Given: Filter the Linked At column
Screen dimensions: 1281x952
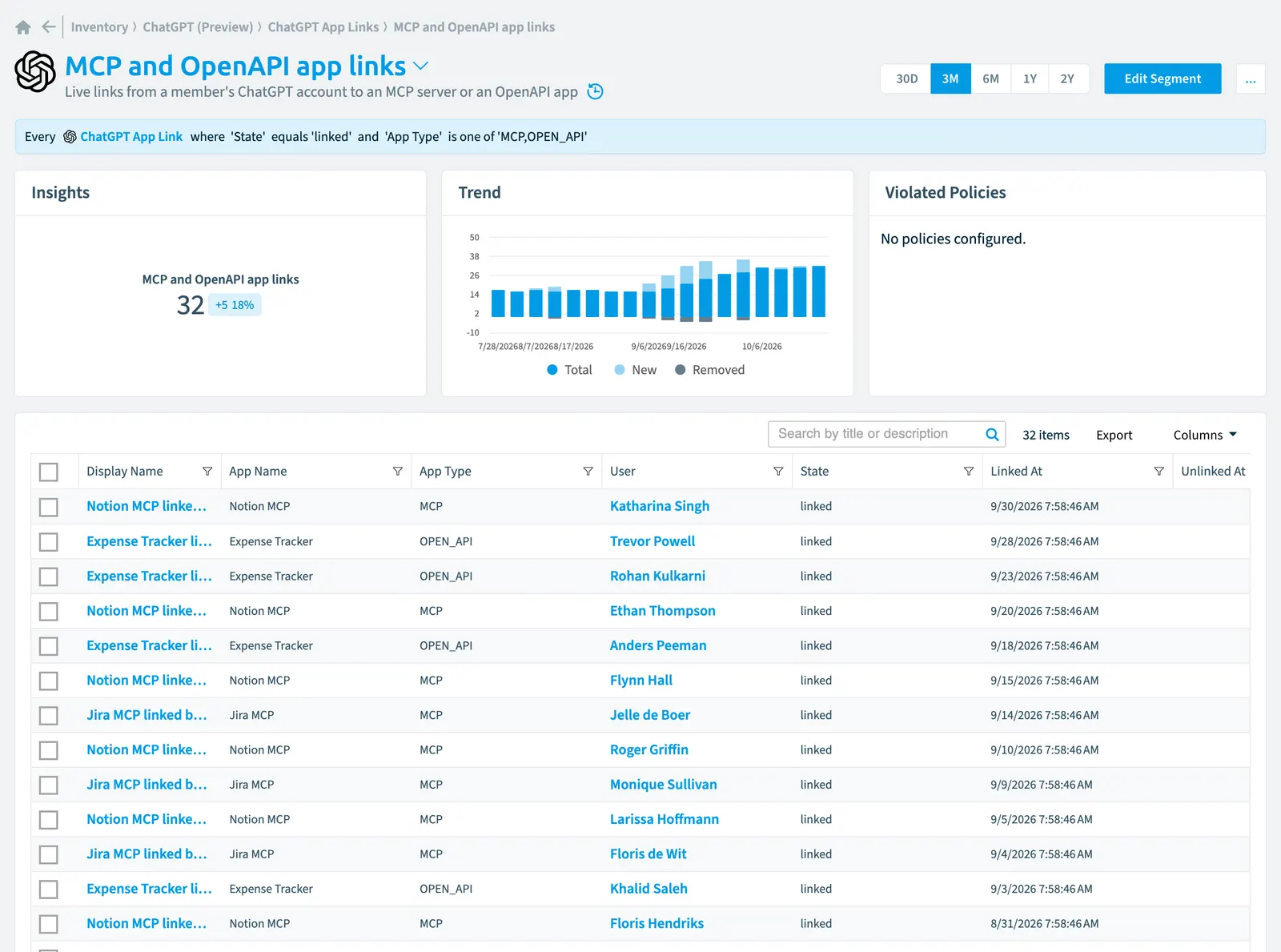Looking at the screenshot, I should [1159, 472].
